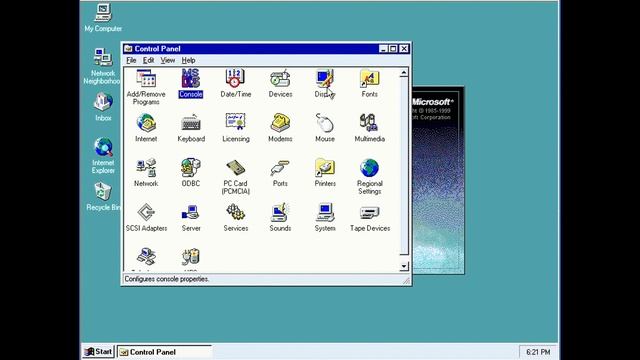Image resolution: width=640 pixels, height=360 pixels.
Task: Open the SCSI Adapters applet
Action: pos(146,217)
